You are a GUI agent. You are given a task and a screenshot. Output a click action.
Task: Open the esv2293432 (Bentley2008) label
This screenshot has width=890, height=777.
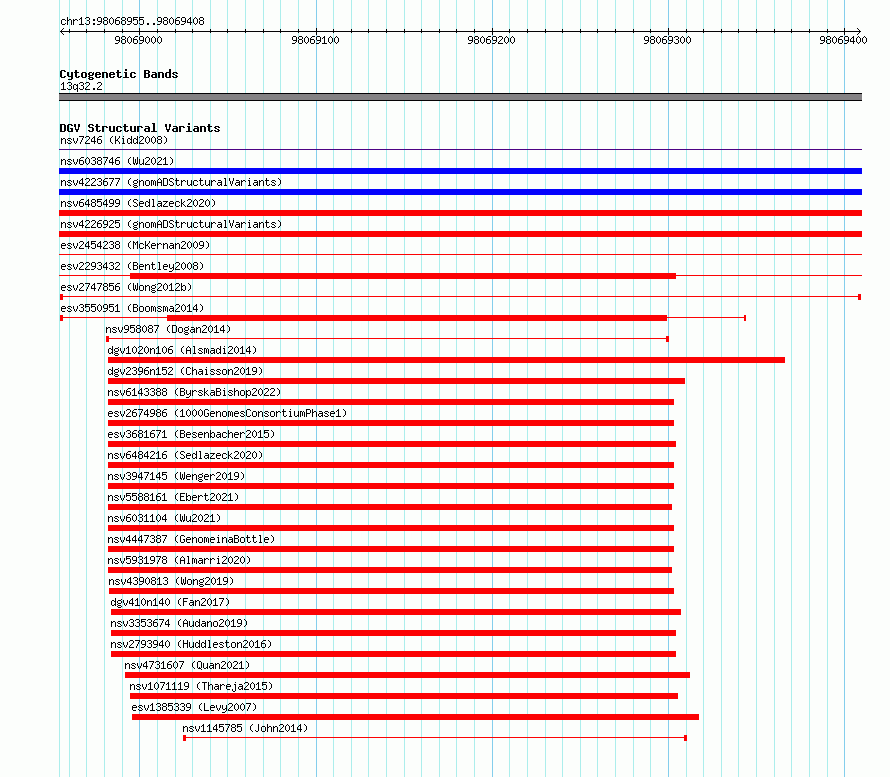coord(132,266)
